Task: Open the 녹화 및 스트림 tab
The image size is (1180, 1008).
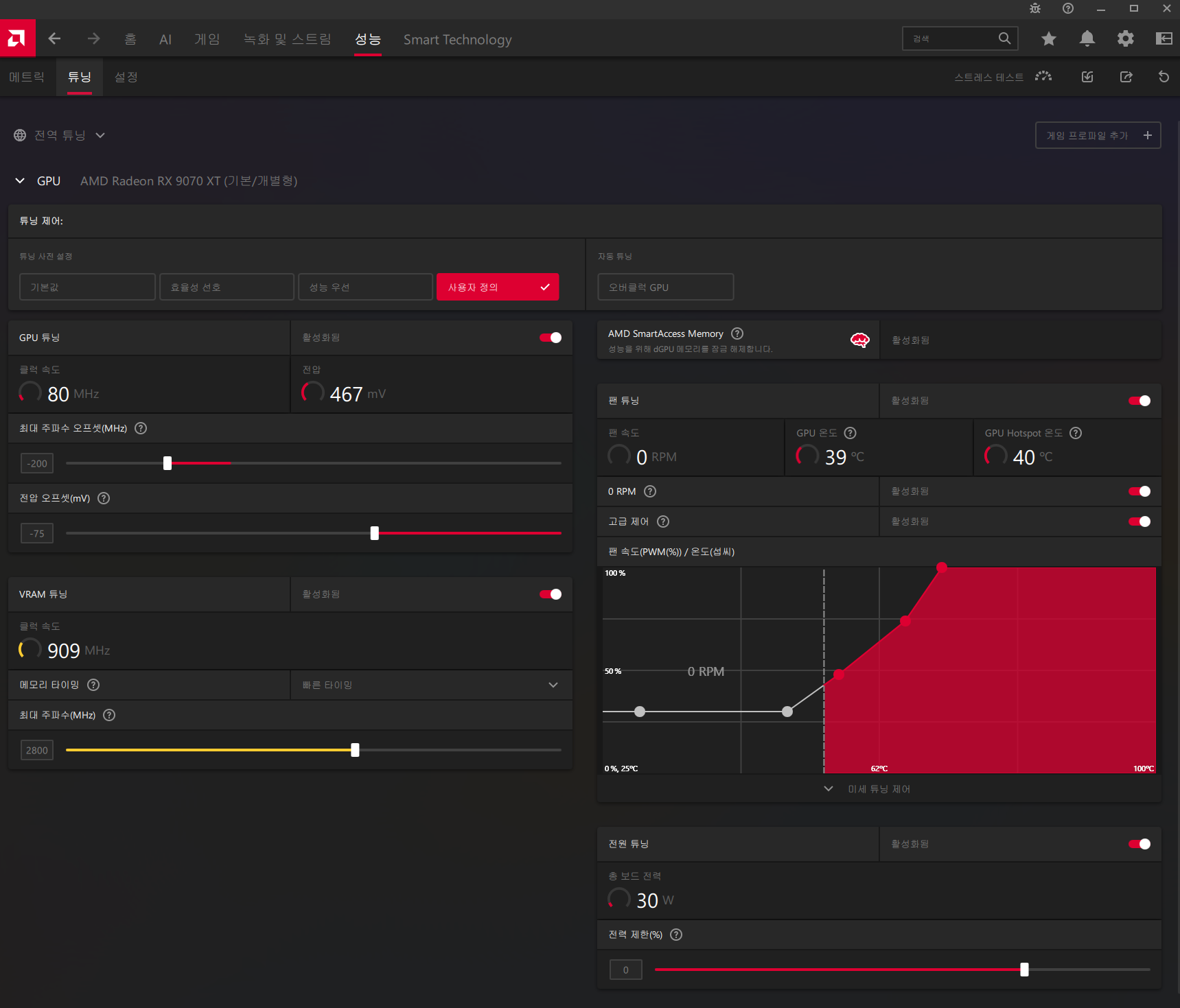Action: (x=287, y=39)
